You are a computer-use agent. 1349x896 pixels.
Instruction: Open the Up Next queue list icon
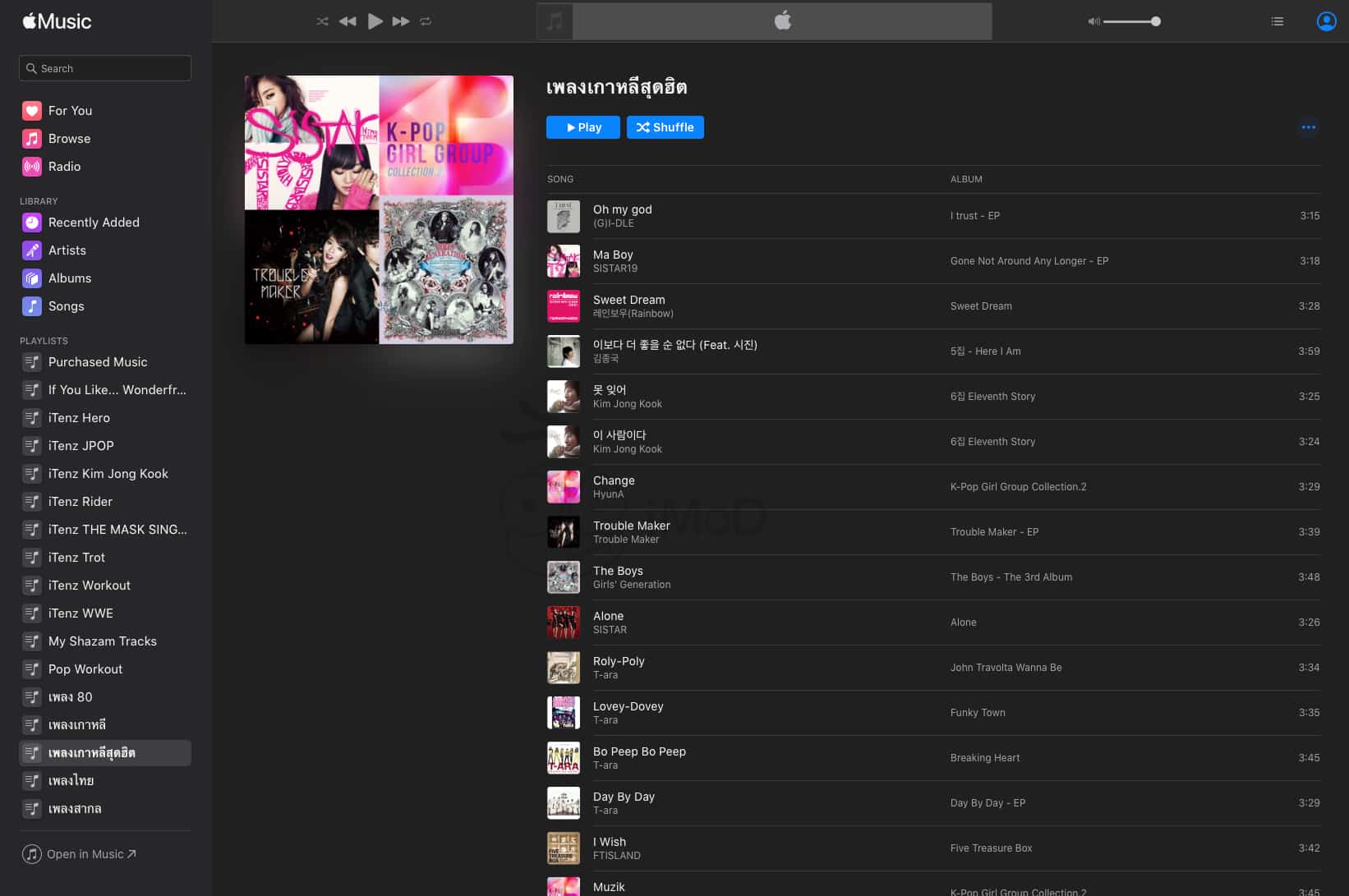[1277, 21]
